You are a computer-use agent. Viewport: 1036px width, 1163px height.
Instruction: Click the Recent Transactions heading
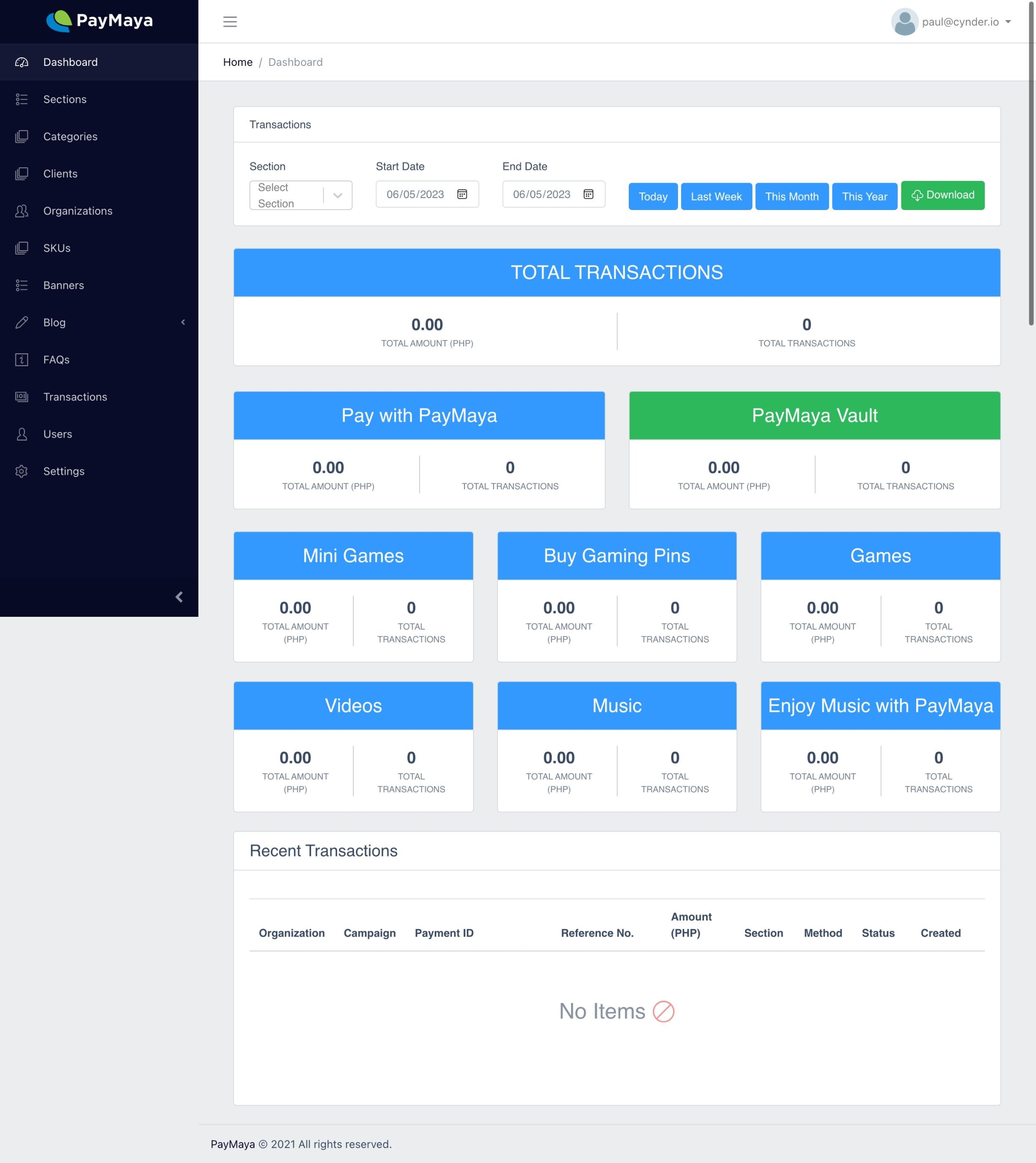(323, 850)
